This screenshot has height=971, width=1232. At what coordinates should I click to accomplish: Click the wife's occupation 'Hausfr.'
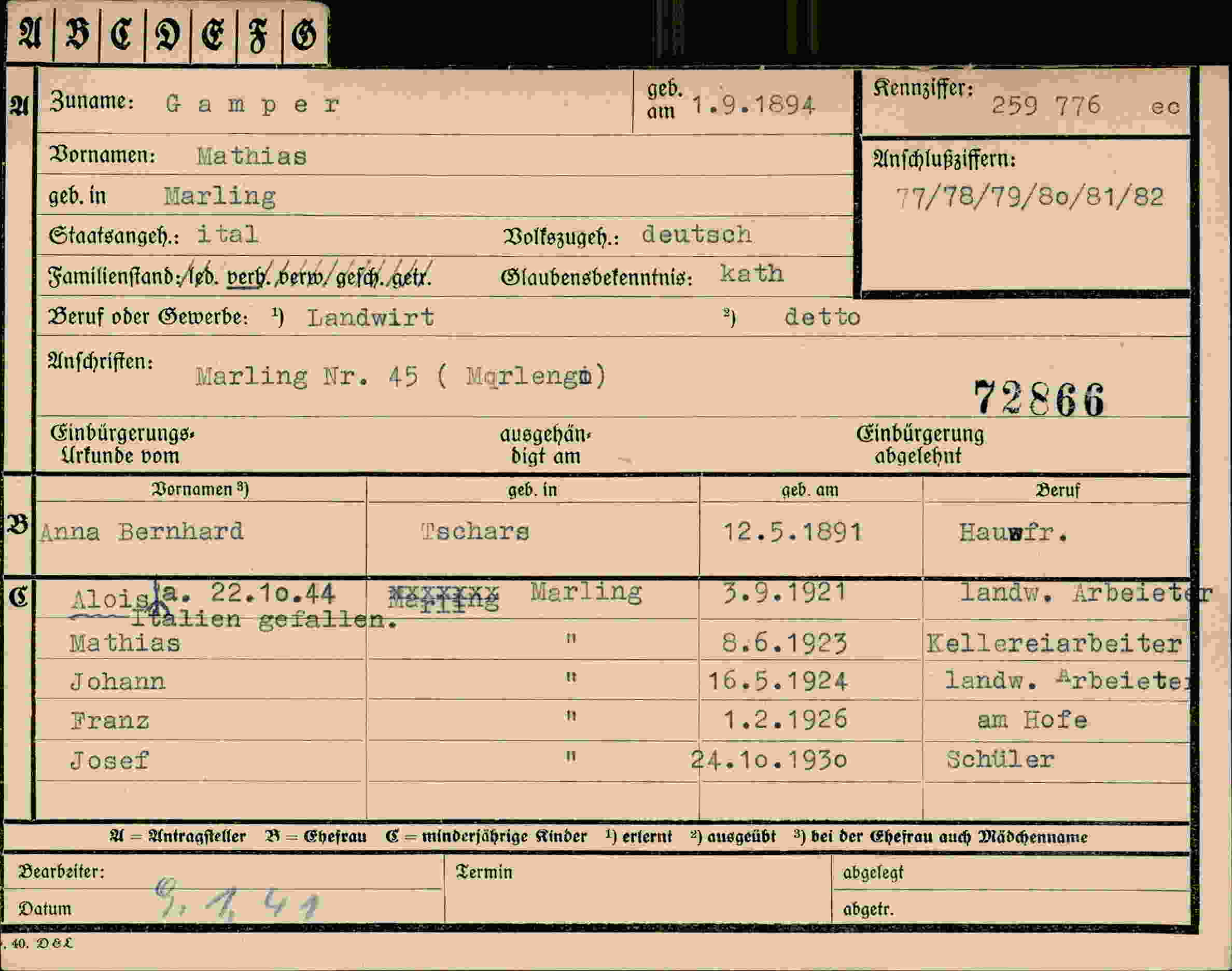point(1013,533)
